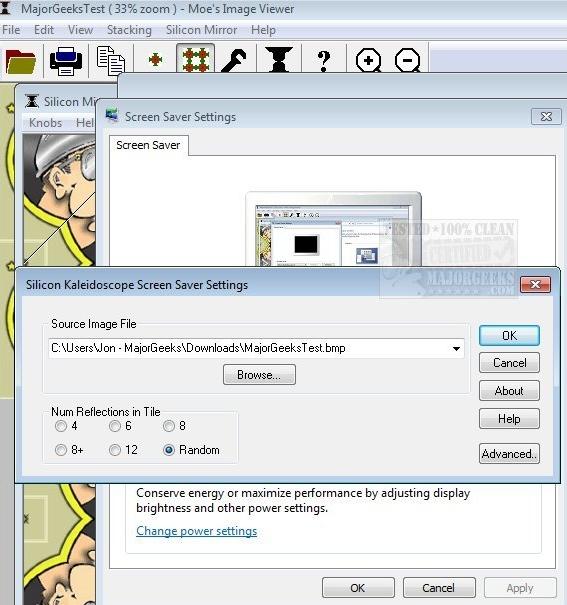Open settings with the wrench icon
The width and height of the screenshot is (567, 605).
tap(234, 60)
